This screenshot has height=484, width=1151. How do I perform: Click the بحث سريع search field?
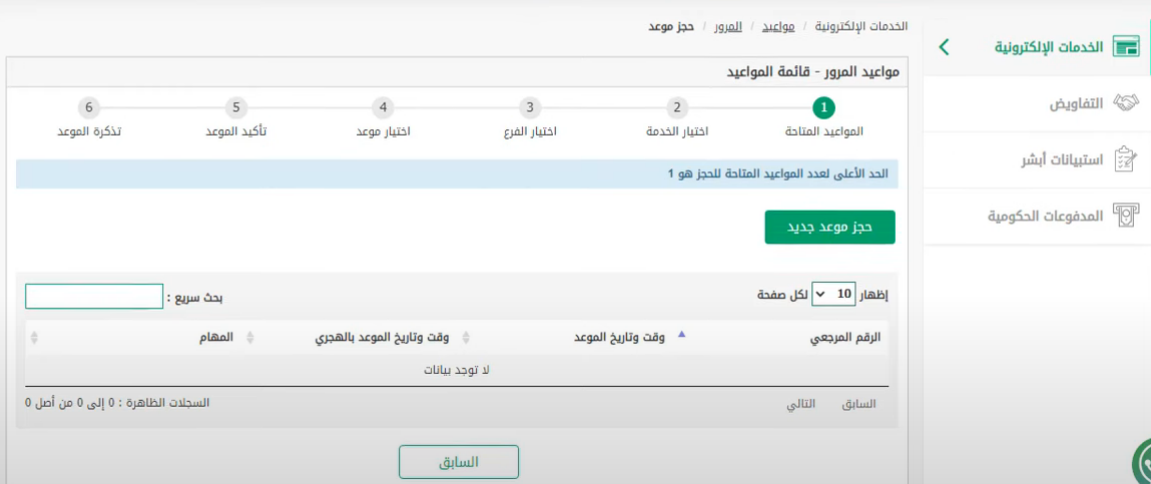(x=94, y=297)
